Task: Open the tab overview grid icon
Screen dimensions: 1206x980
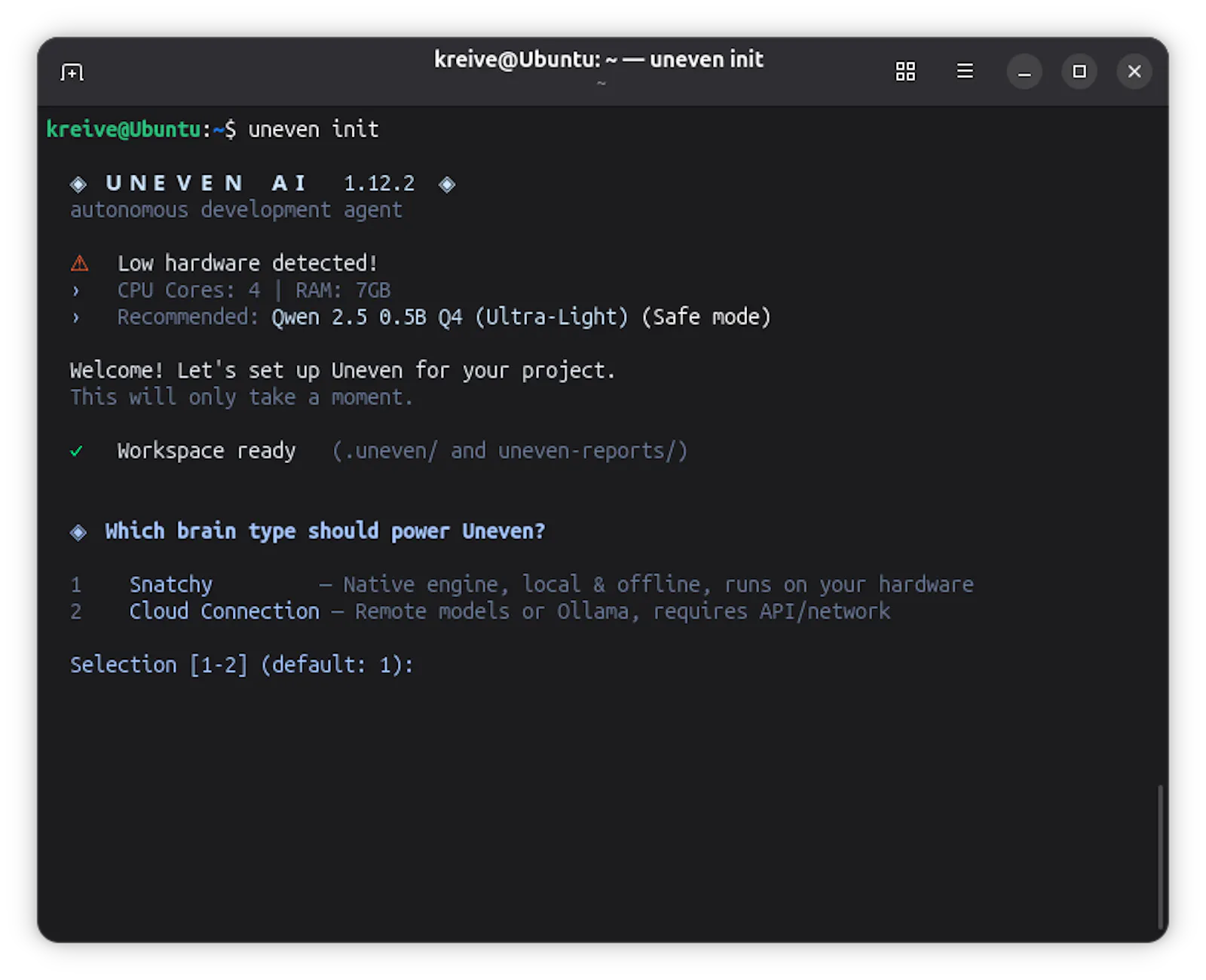Action: click(905, 72)
